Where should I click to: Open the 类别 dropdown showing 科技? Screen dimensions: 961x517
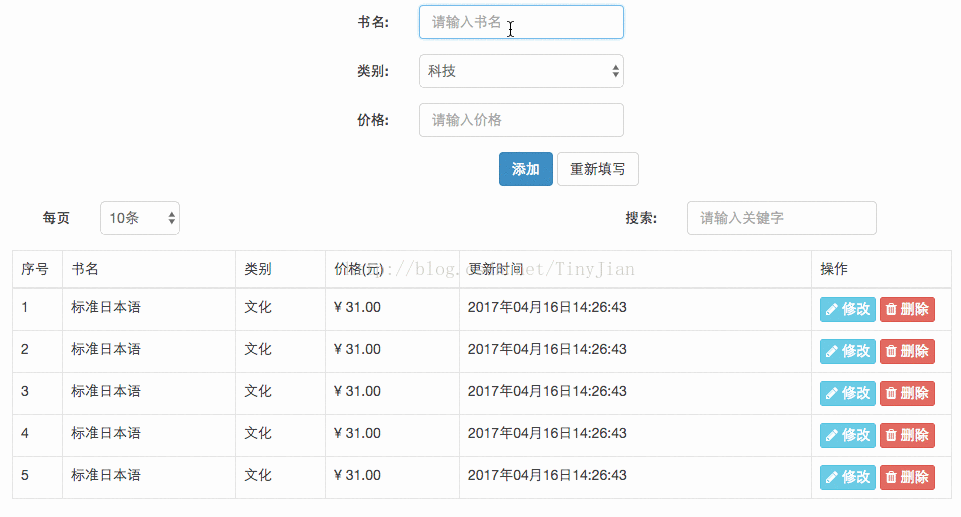521,71
